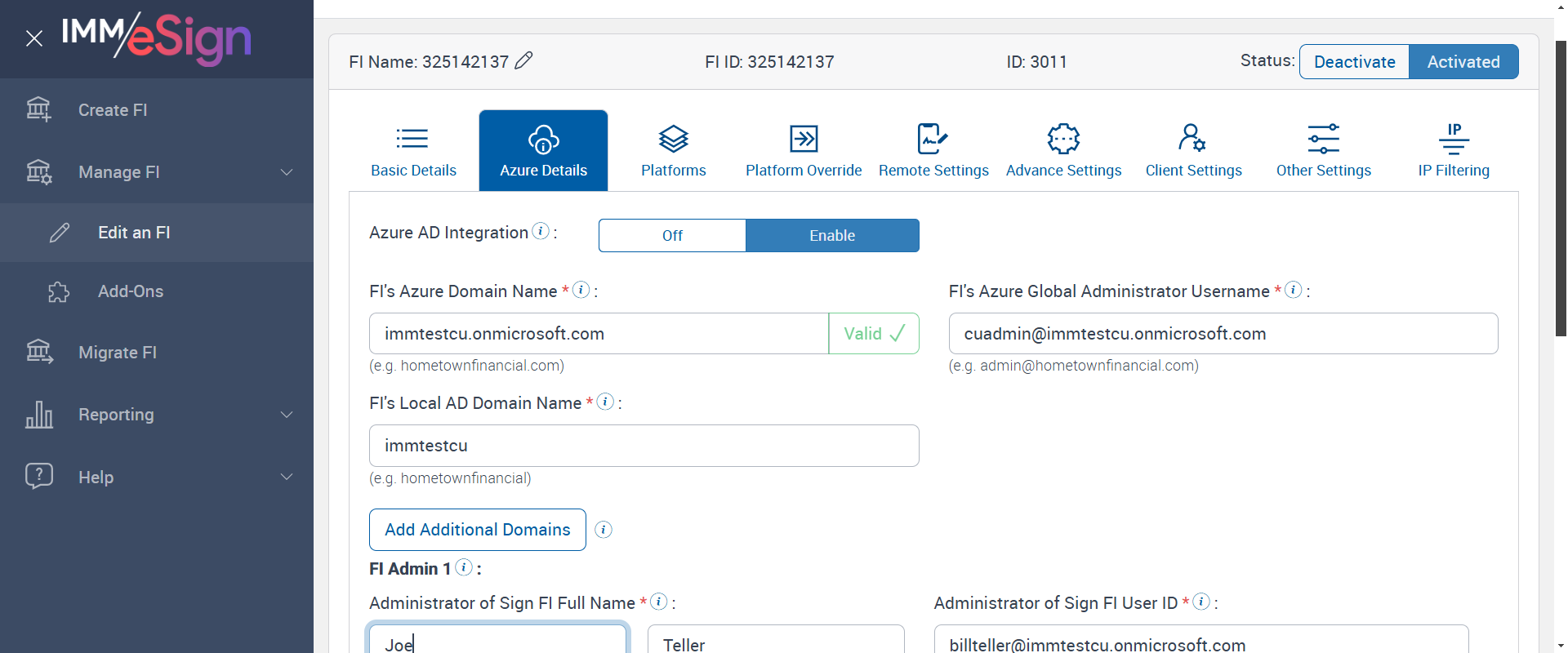The image size is (1568, 653).
Task: Expand the Reporting menu chevron
Action: (x=287, y=415)
